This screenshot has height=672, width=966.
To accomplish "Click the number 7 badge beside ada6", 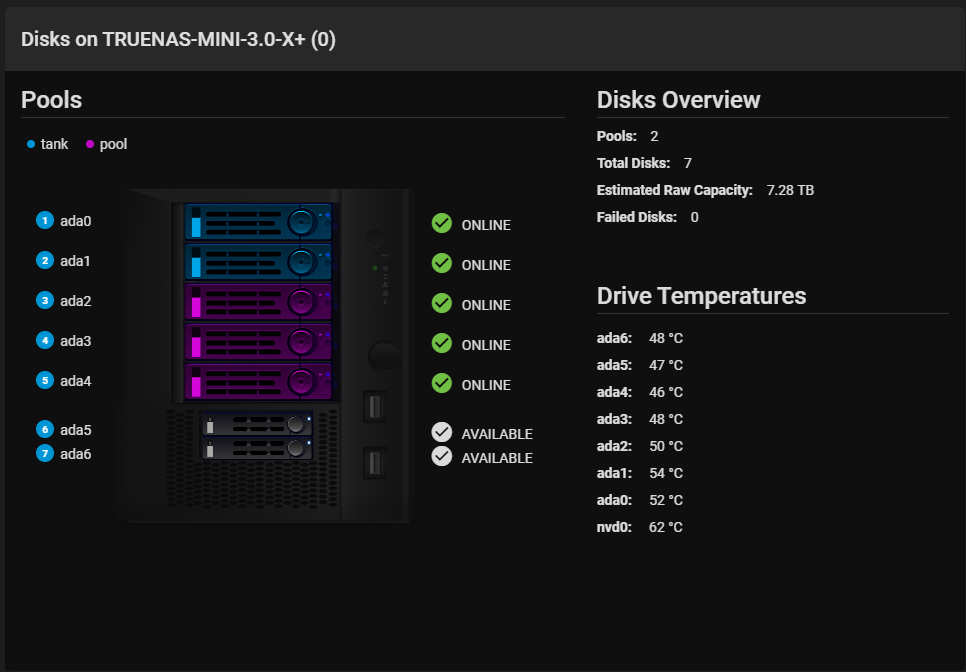I will pyautogui.click(x=45, y=454).
